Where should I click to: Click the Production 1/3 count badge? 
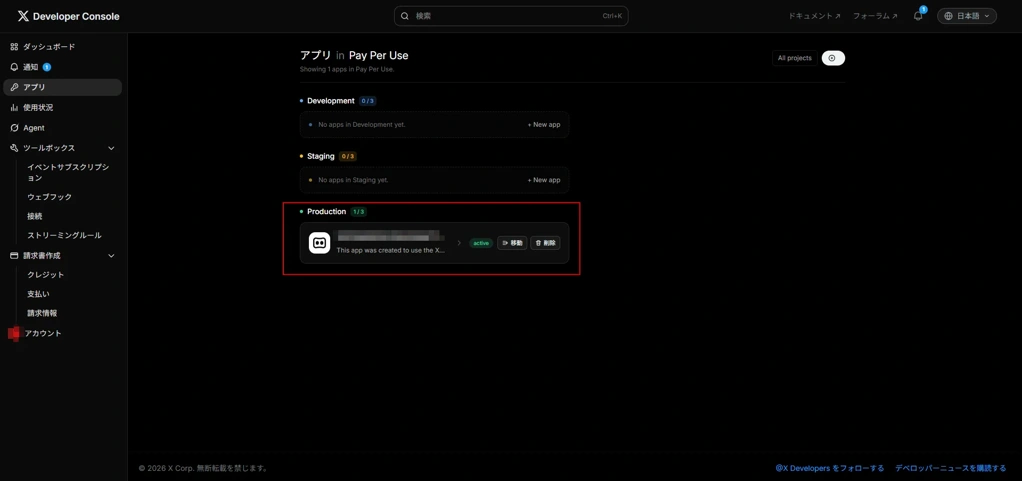point(358,212)
